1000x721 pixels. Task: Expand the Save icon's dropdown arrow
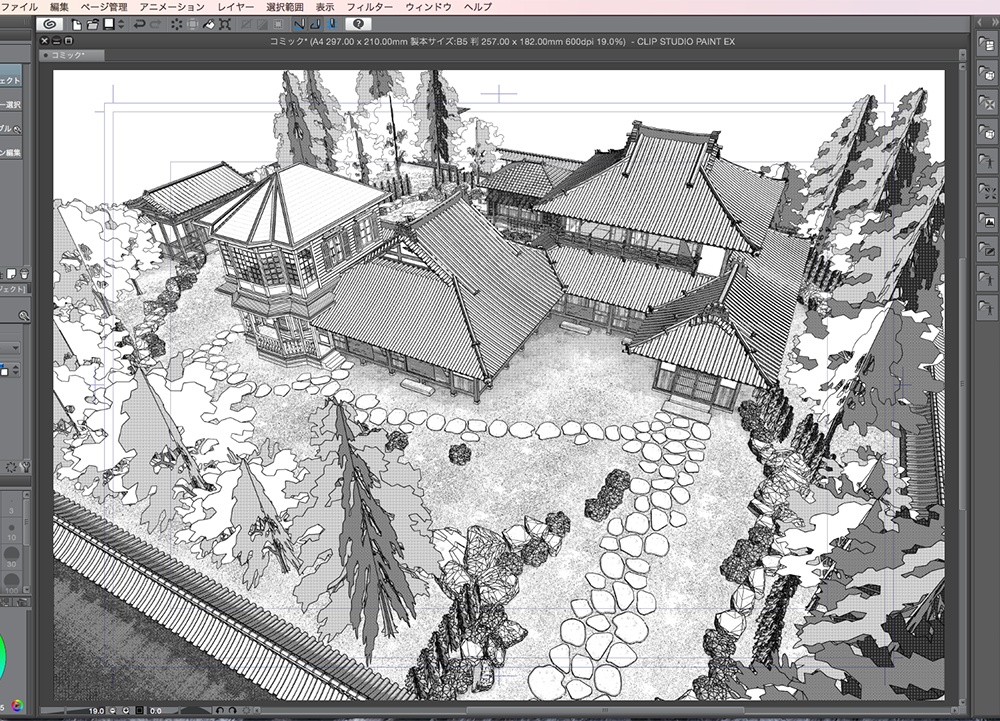coord(121,25)
